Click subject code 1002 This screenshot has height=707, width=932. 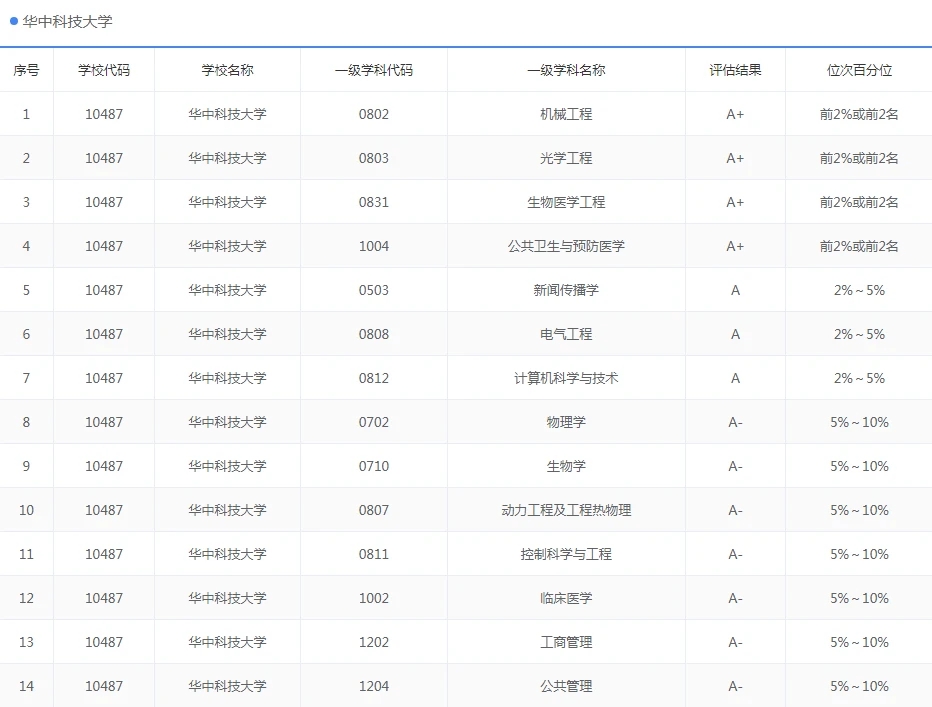pos(374,598)
